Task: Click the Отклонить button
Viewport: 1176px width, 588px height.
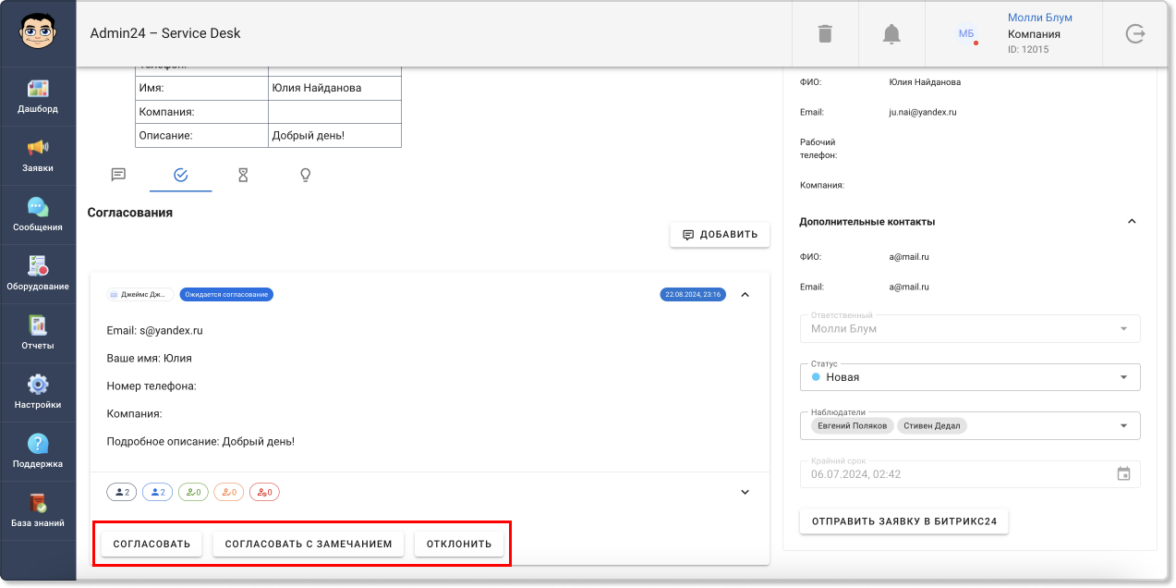Action: point(459,544)
